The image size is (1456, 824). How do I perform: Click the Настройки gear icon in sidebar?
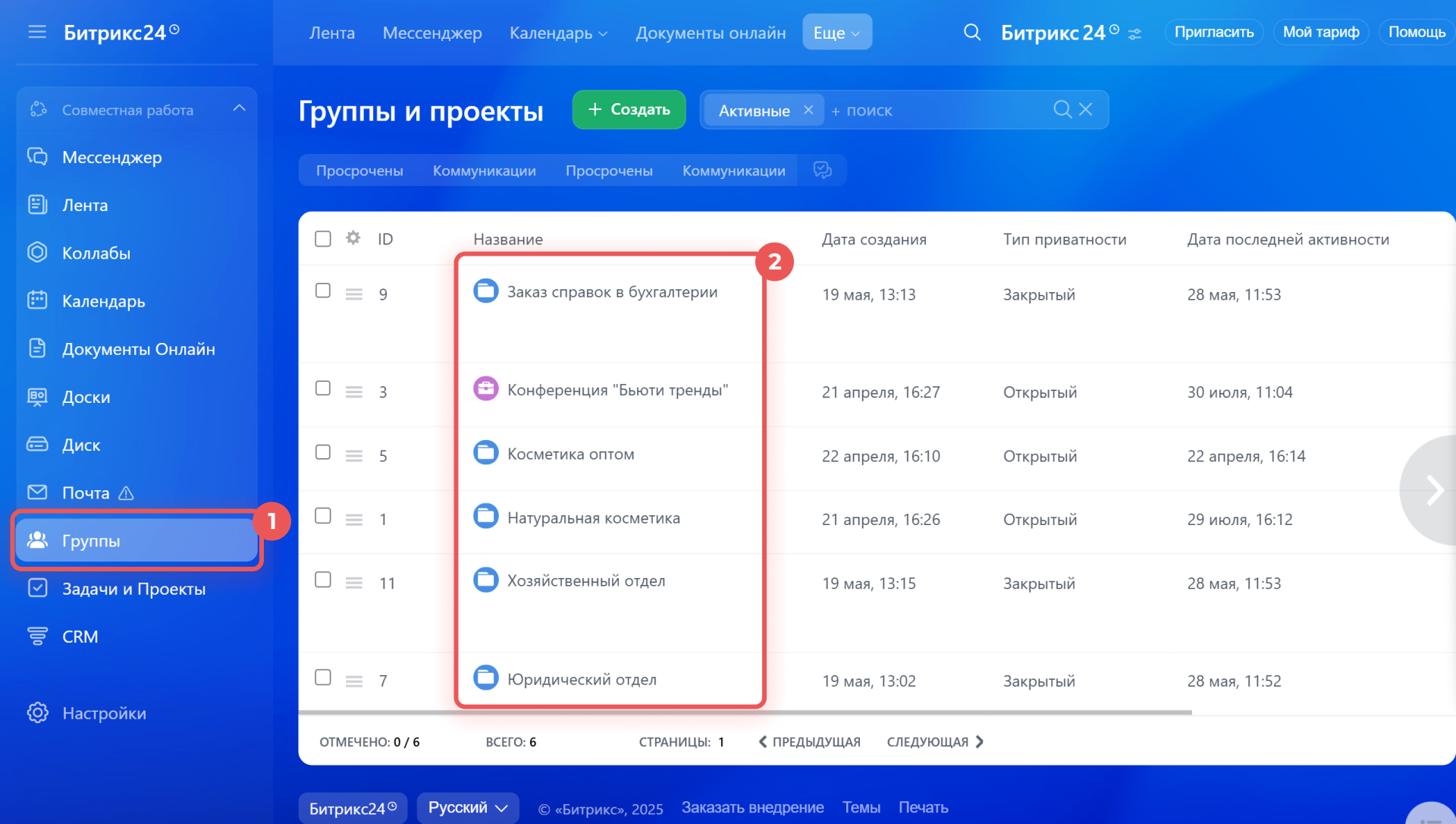tap(37, 712)
